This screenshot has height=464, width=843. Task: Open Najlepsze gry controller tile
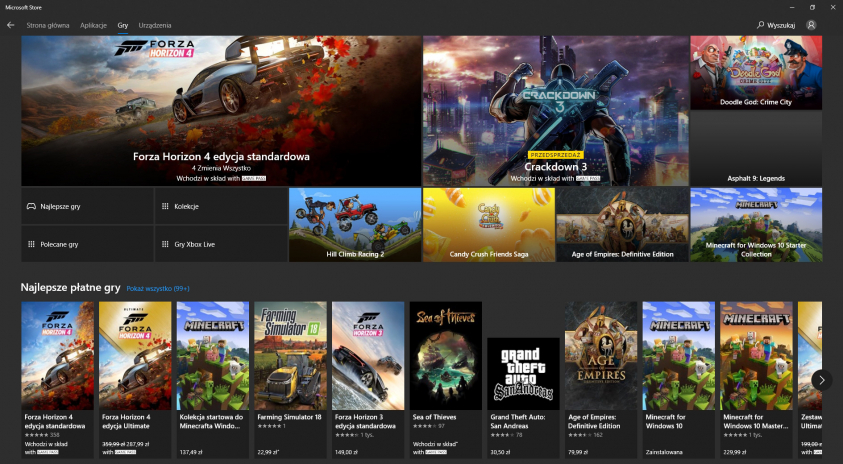87,205
